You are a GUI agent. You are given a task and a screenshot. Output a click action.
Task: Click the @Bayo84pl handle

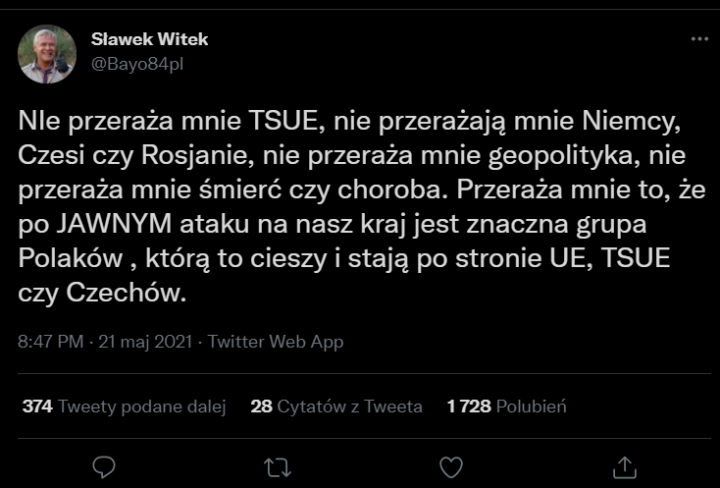click(x=137, y=63)
